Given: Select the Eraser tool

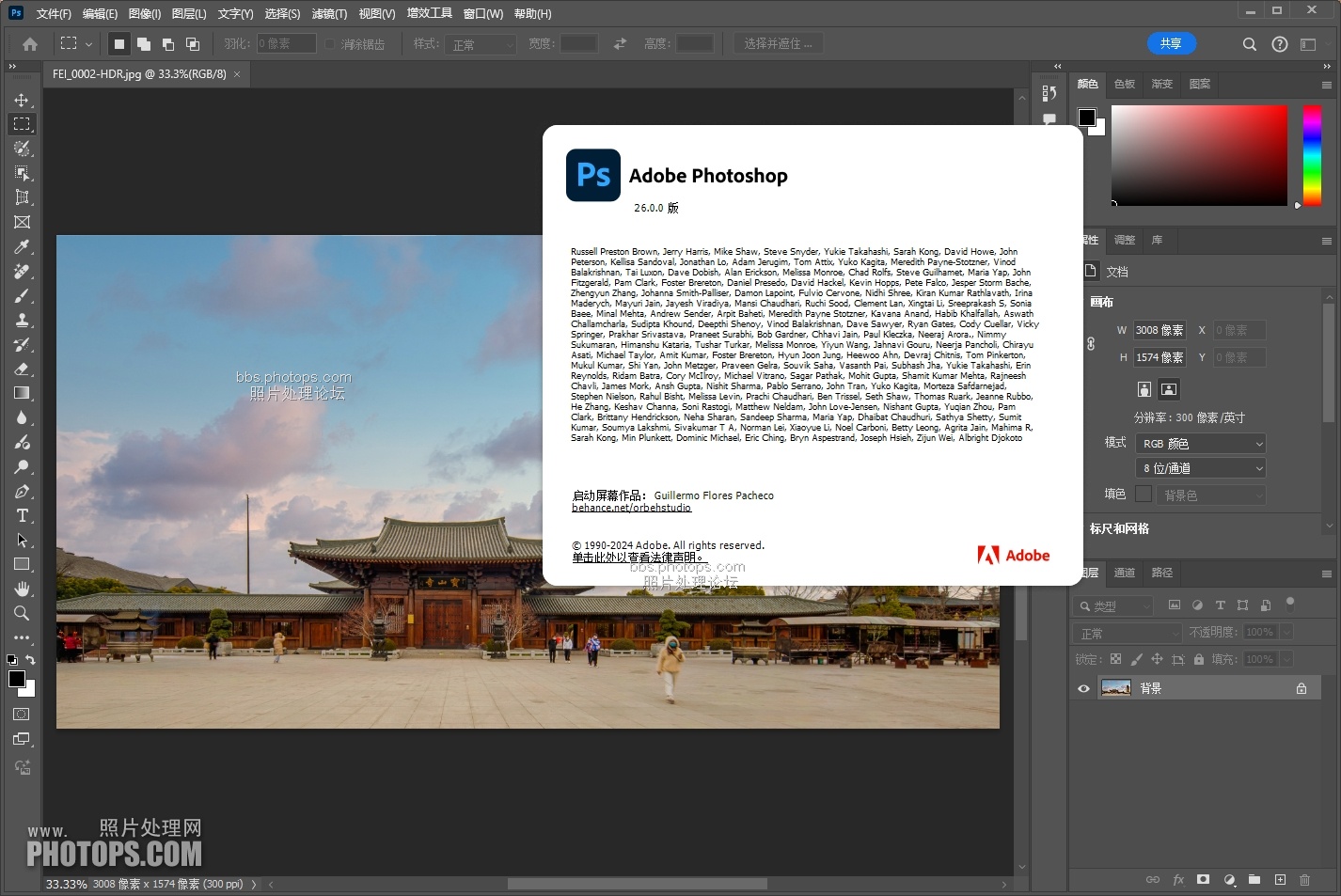Looking at the screenshot, I should click(22, 369).
